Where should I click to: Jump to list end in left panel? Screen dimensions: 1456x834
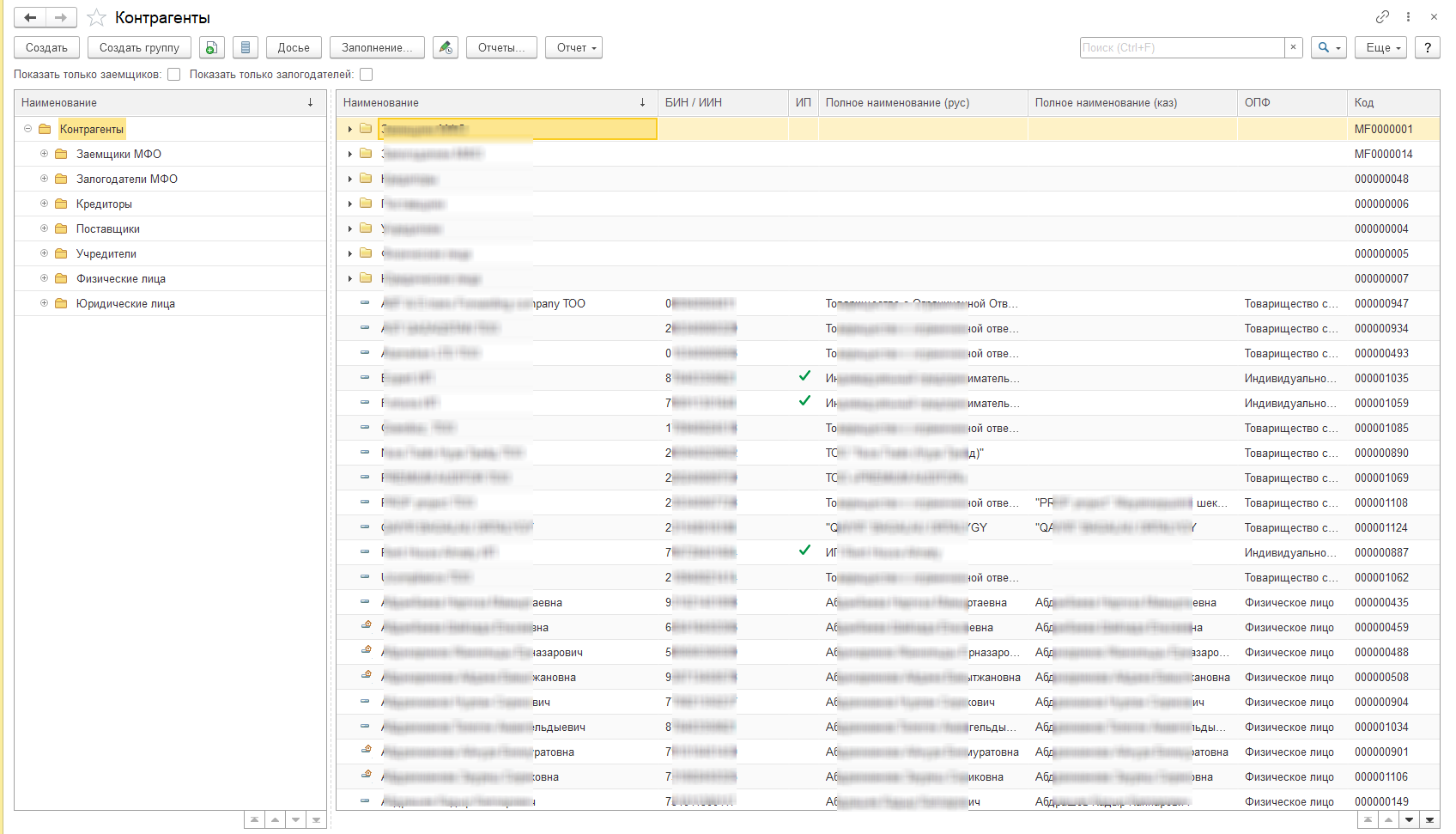pos(316,820)
